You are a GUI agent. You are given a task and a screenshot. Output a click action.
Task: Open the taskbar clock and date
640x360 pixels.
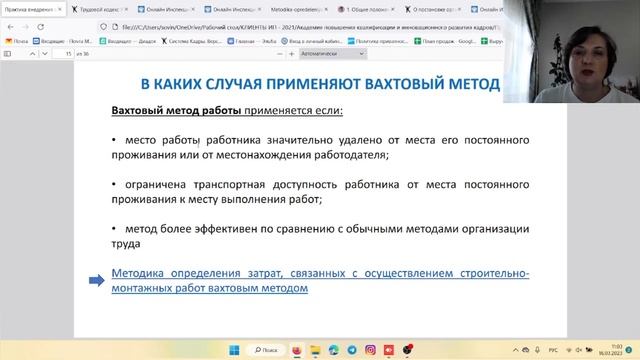611,350
